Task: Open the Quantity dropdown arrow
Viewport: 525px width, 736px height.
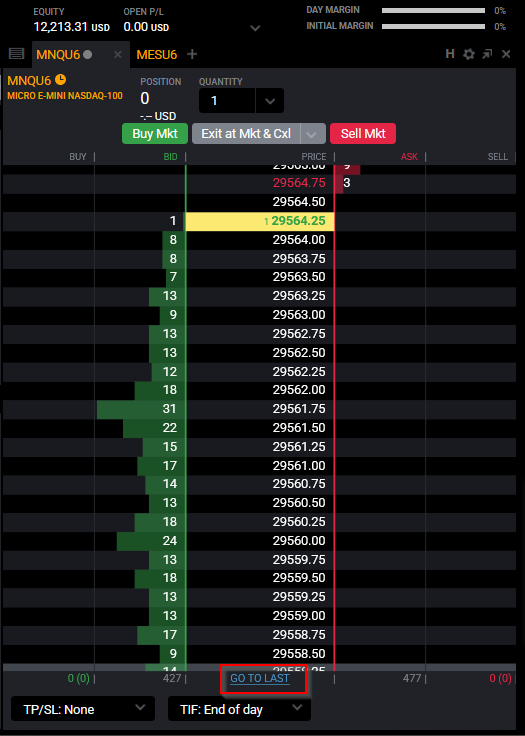Action: pos(270,101)
